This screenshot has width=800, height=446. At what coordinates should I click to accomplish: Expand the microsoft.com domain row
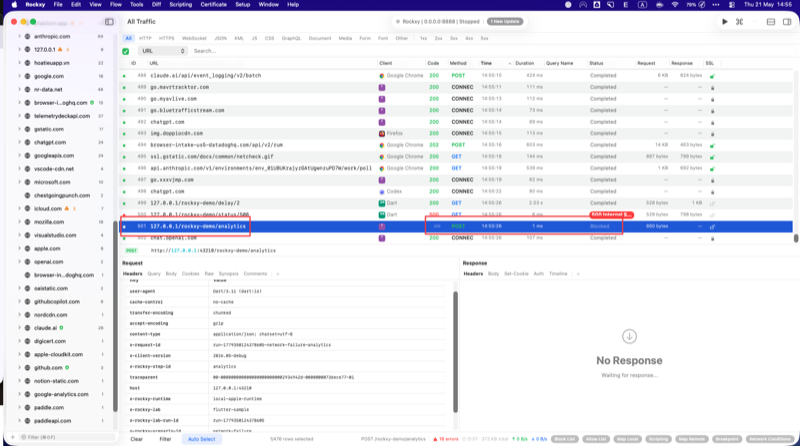point(19,182)
